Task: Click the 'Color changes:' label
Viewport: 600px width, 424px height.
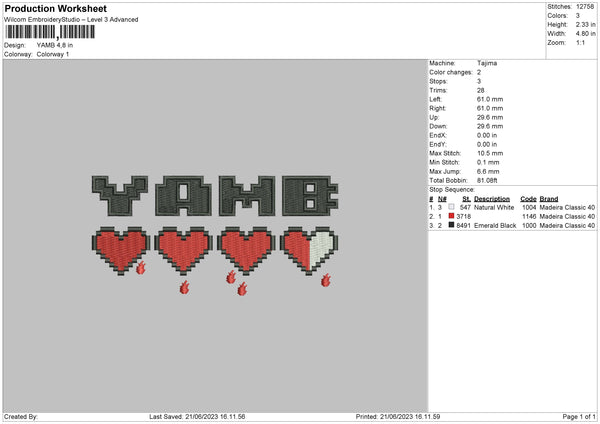Action: (451, 72)
